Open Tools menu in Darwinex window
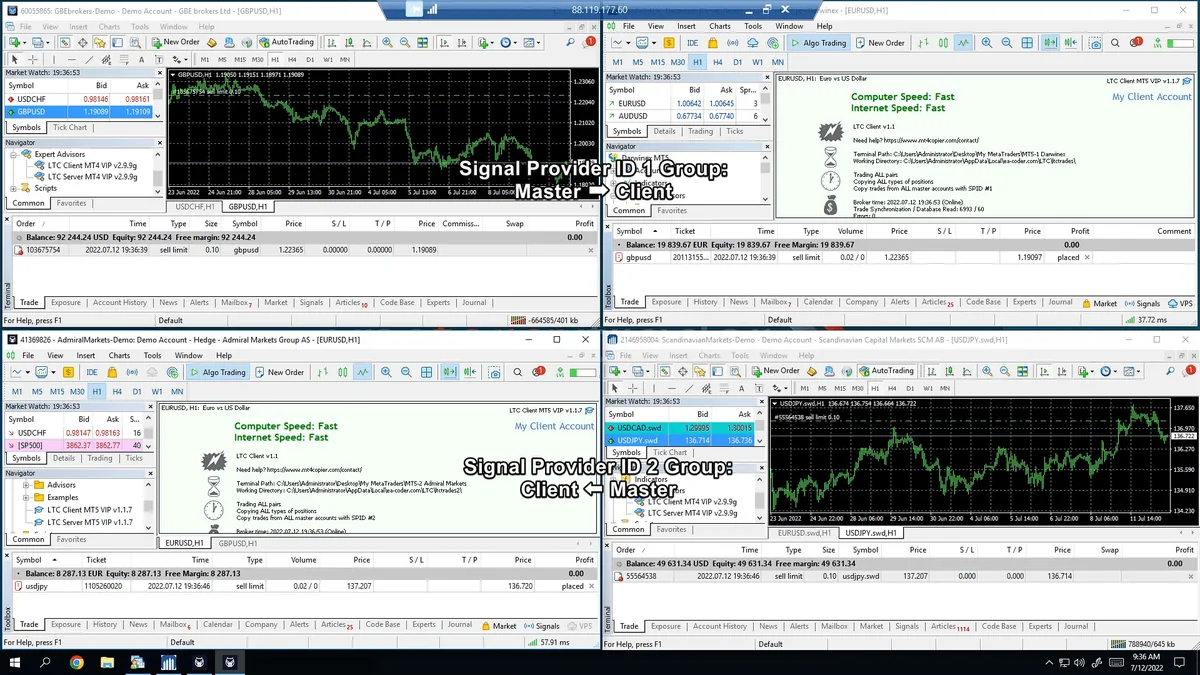Image resolution: width=1200 pixels, height=675 pixels. click(753, 26)
